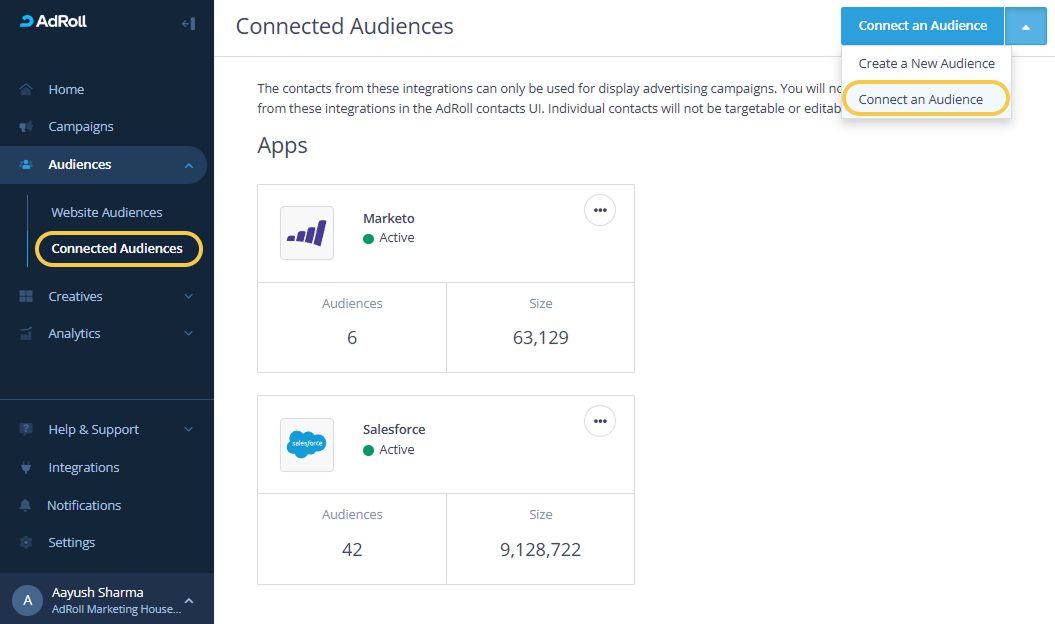Go to Campaigns in the sidebar
1055x624 pixels.
[x=80, y=127]
